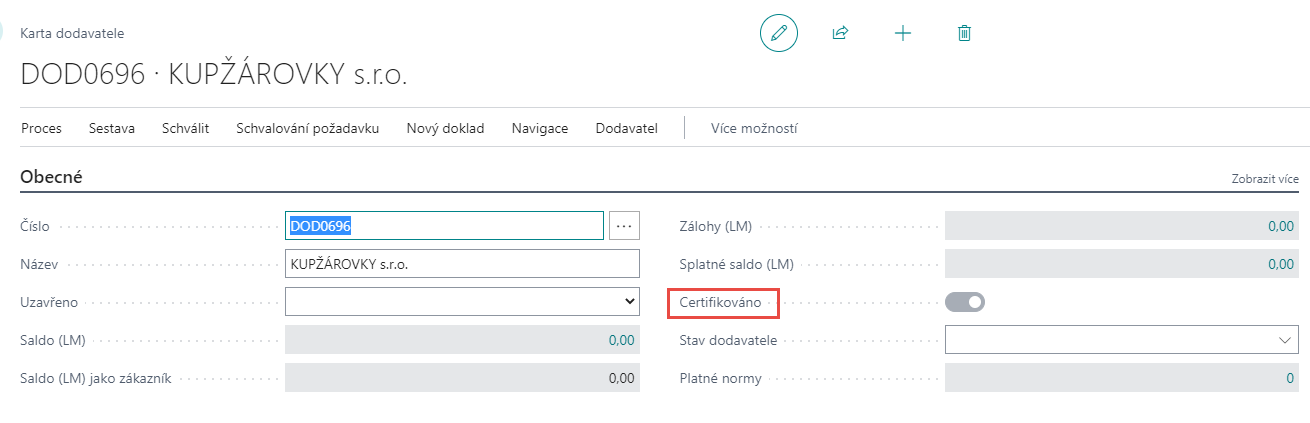Open Schvalování požadavku menu
This screenshot has height=423, width=1310.
[x=307, y=128]
